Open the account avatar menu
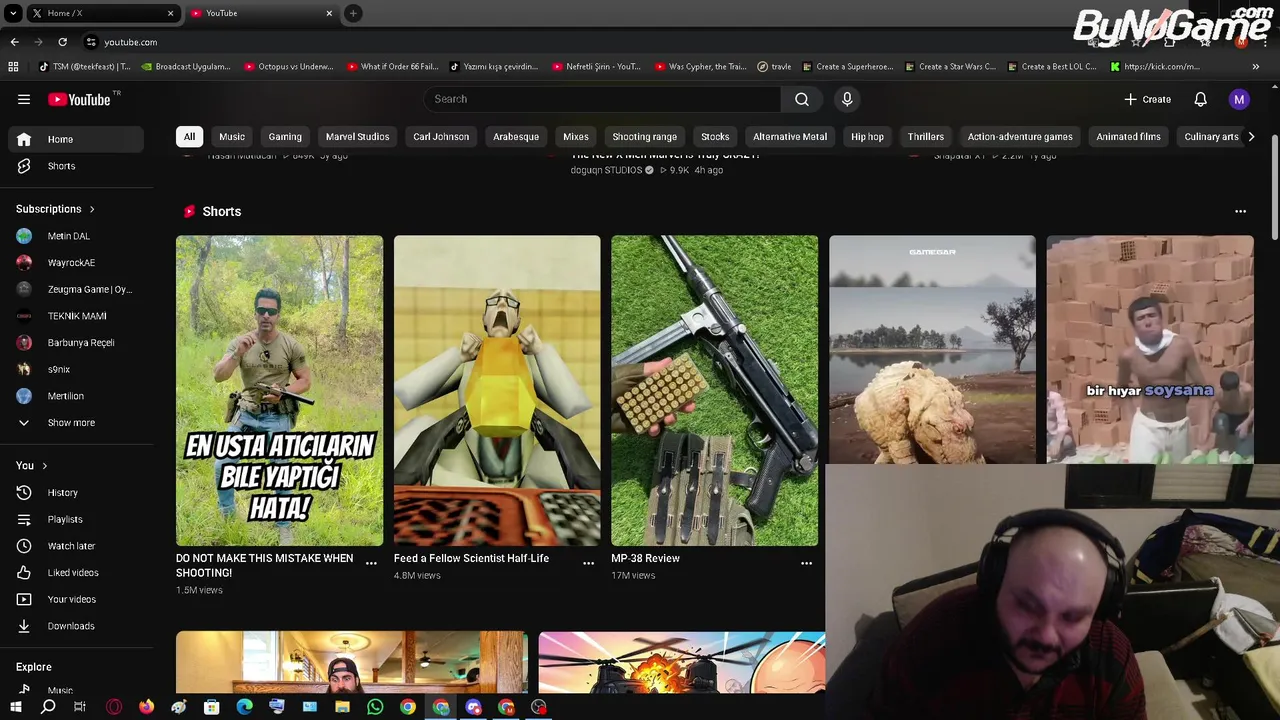The image size is (1280, 720). click(1239, 99)
